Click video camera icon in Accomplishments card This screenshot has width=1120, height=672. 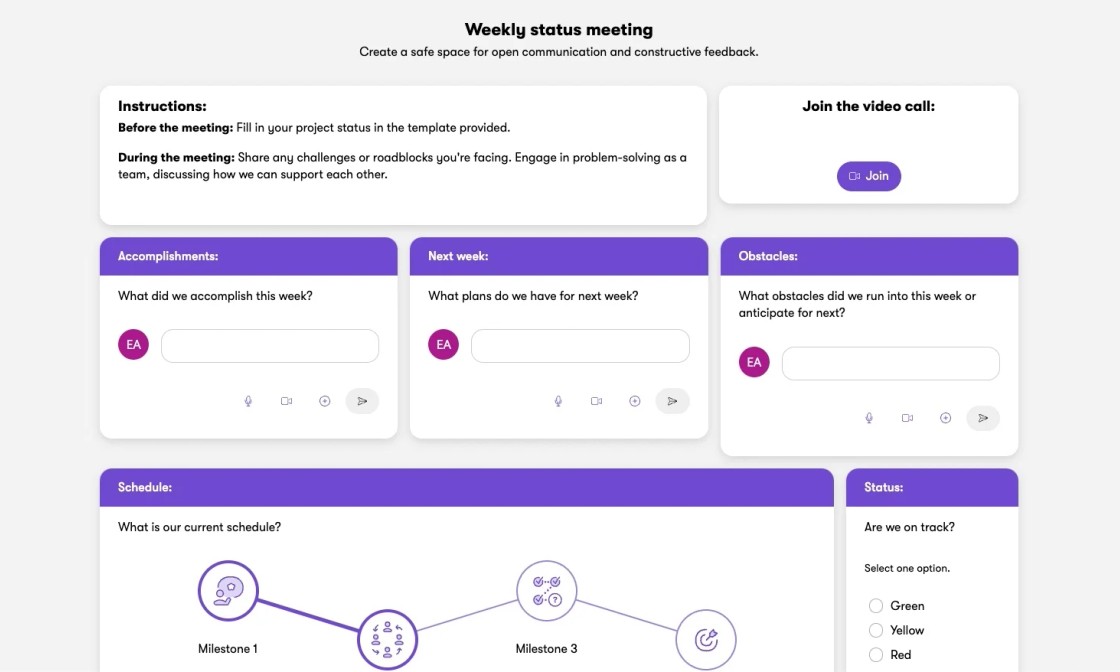click(x=286, y=401)
